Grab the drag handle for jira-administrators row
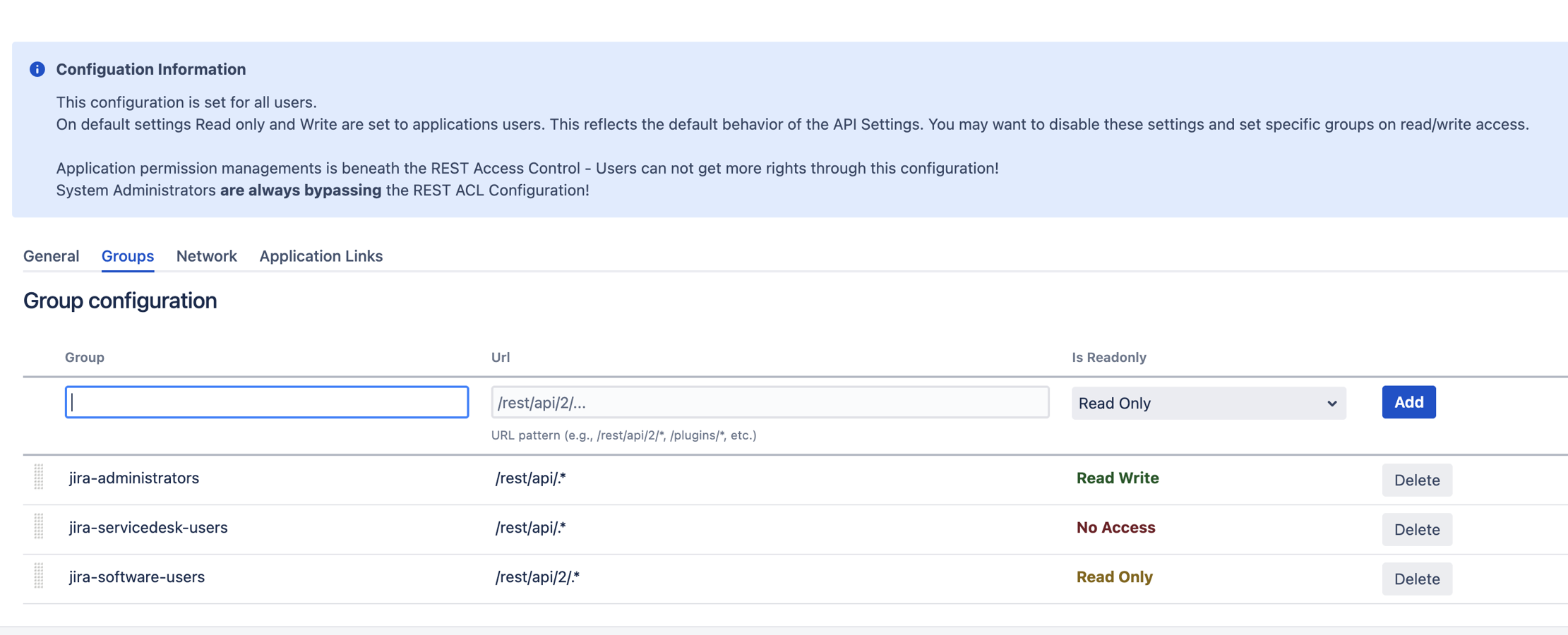Image resolution: width=1568 pixels, height=635 pixels. [x=39, y=478]
